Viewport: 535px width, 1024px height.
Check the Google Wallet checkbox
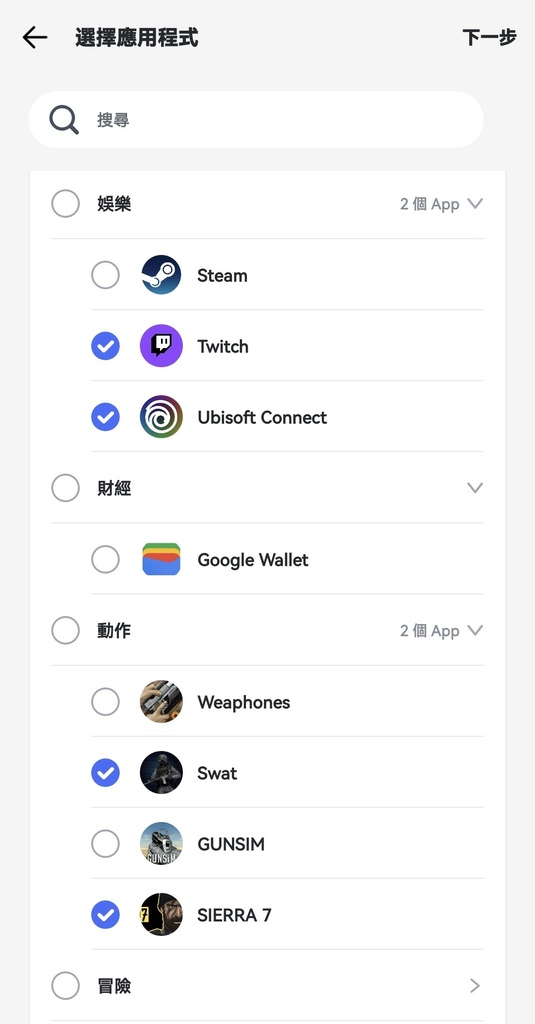(105, 560)
